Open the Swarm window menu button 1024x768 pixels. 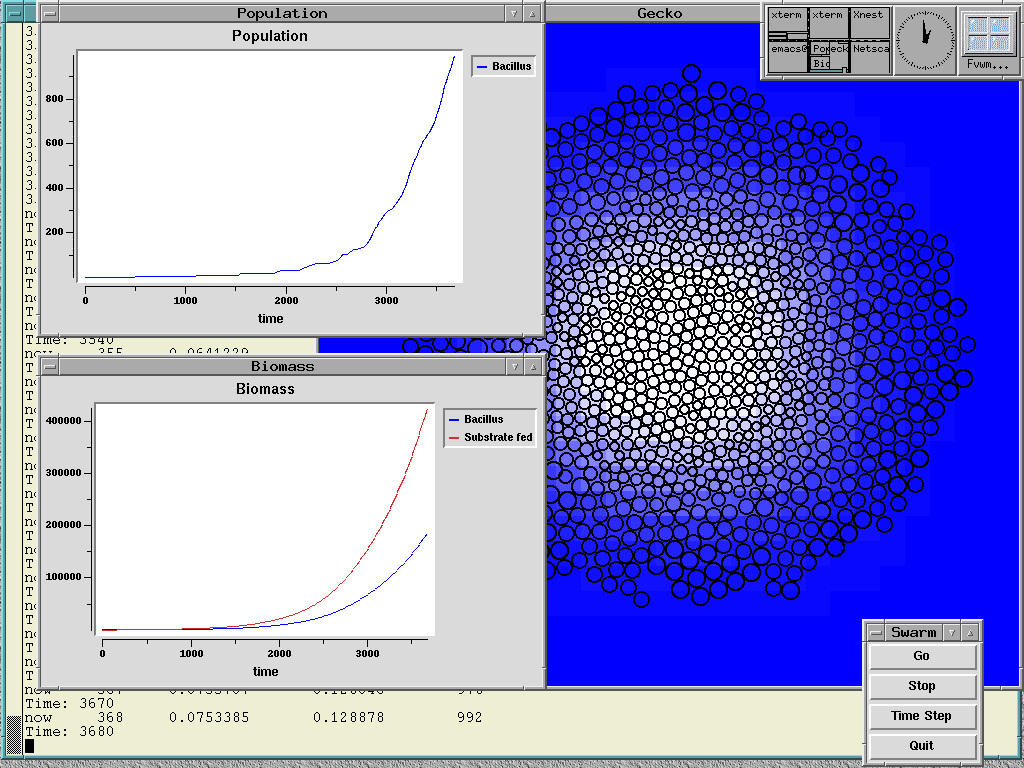click(x=876, y=632)
